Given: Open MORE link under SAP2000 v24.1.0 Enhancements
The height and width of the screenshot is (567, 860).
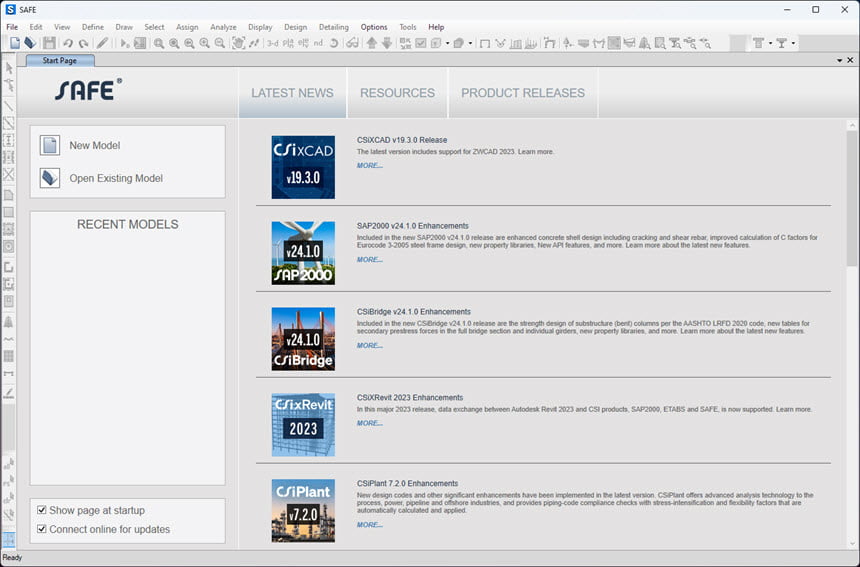Looking at the screenshot, I should point(370,259).
